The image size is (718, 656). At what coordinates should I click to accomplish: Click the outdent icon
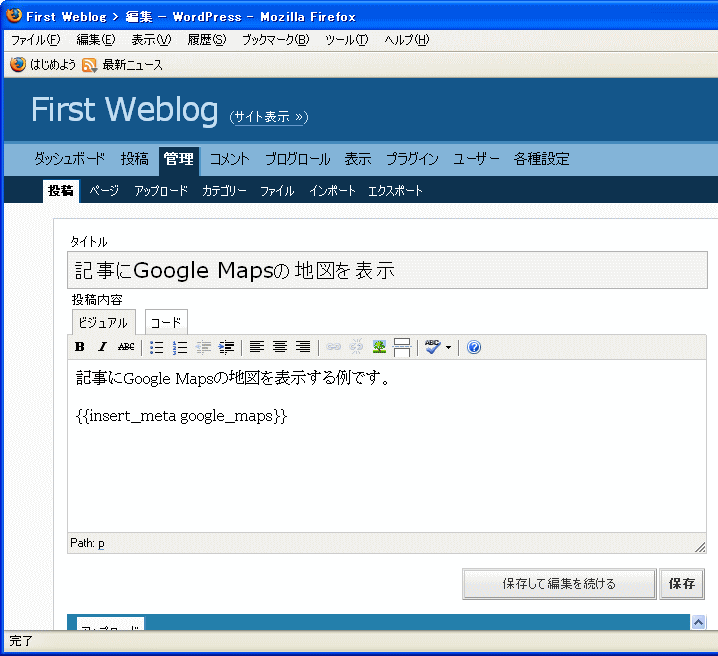click(x=203, y=347)
